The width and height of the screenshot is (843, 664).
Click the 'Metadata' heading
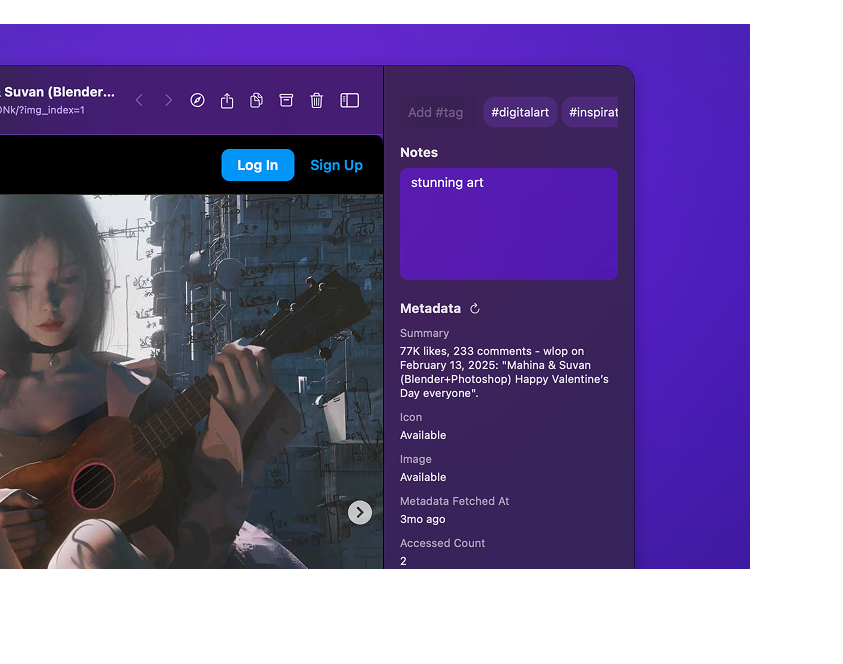click(x=430, y=309)
